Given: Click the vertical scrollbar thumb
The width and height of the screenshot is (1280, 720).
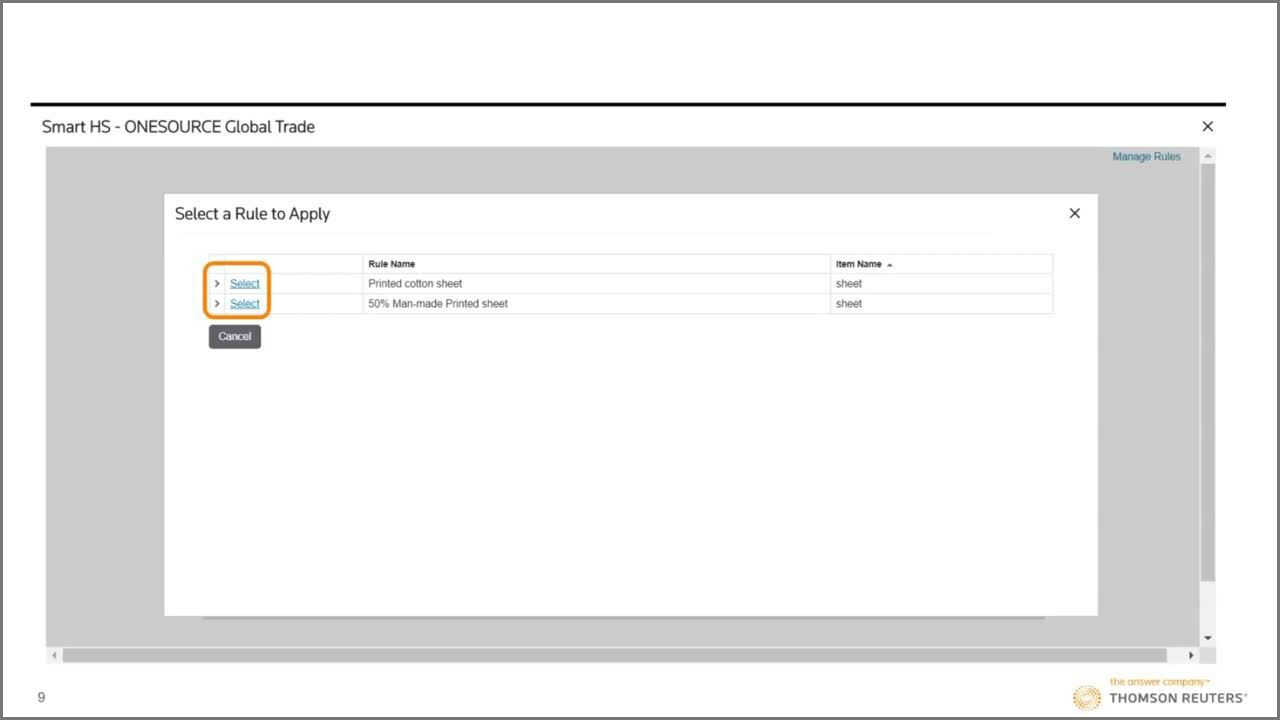Looking at the screenshot, I should [1208, 370].
